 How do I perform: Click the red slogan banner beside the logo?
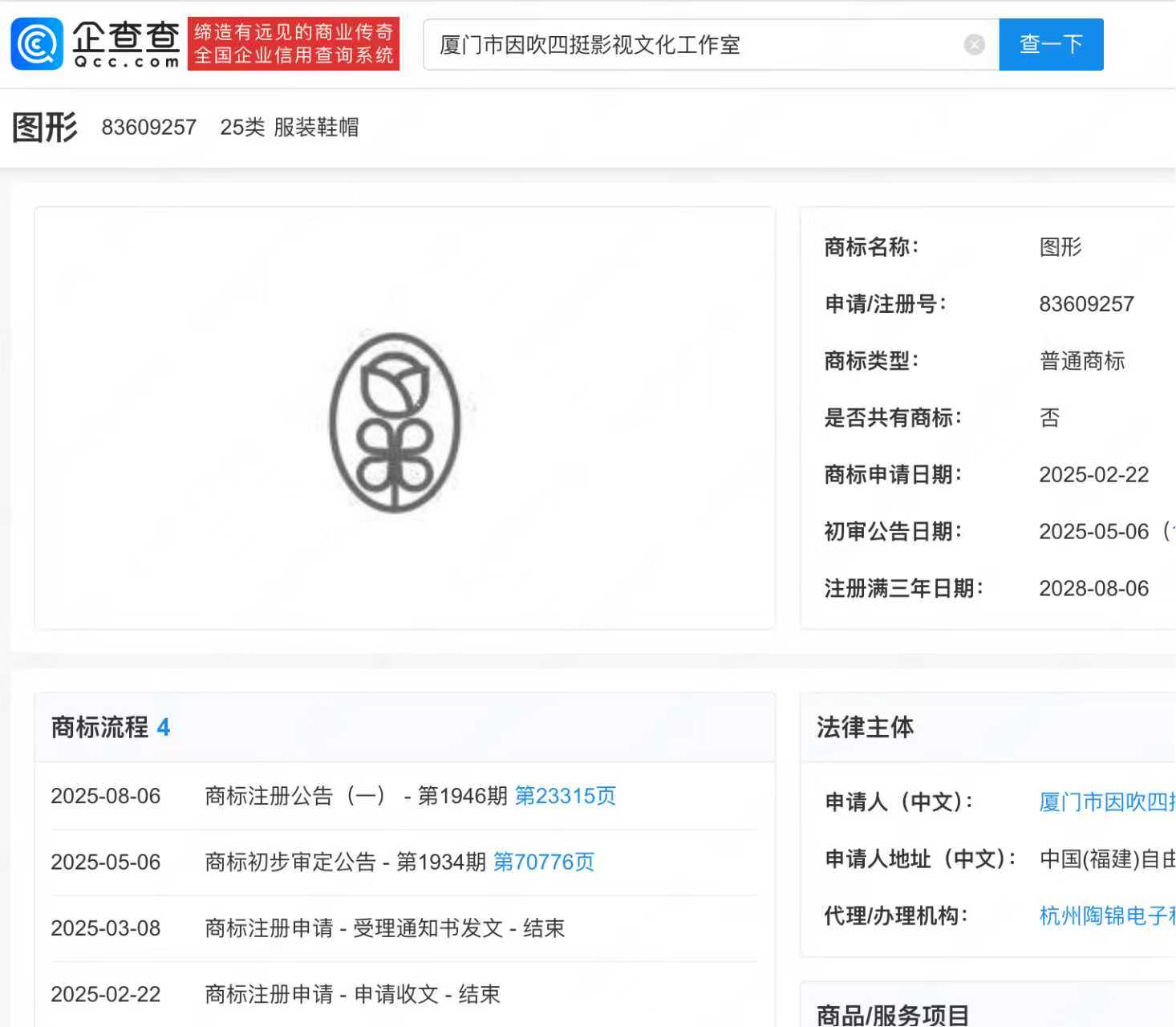pos(294,44)
